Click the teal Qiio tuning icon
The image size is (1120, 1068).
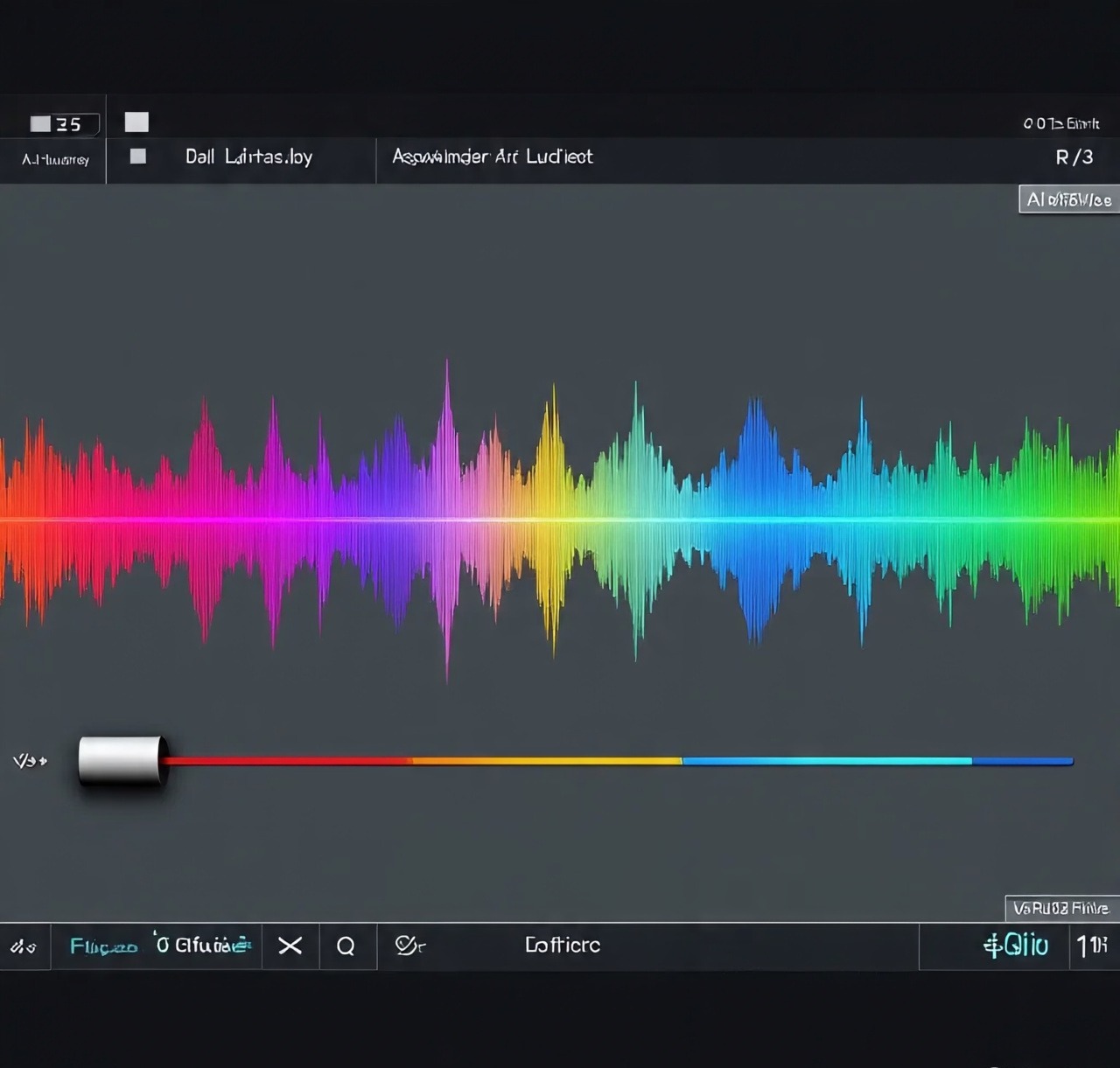click(x=1015, y=945)
